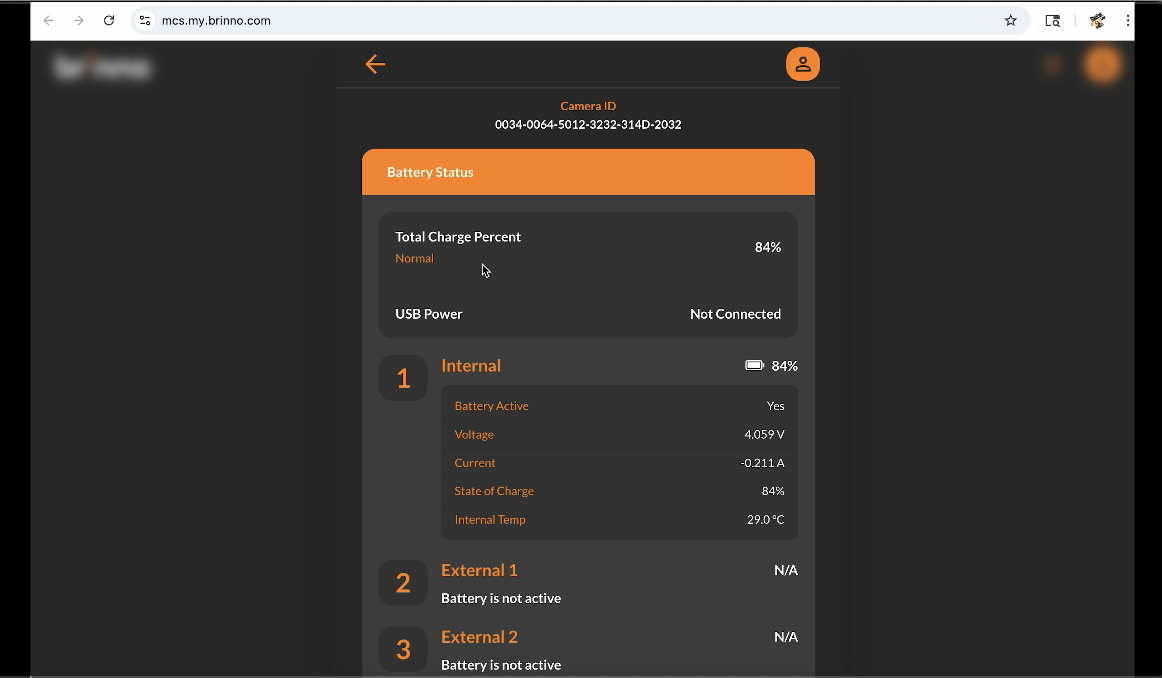The width and height of the screenshot is (1162, 678).
Task: Click the External 2 heading
Action: click(479, 637)
